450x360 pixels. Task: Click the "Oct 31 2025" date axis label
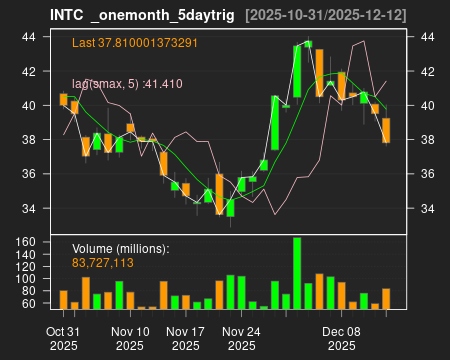63,339
